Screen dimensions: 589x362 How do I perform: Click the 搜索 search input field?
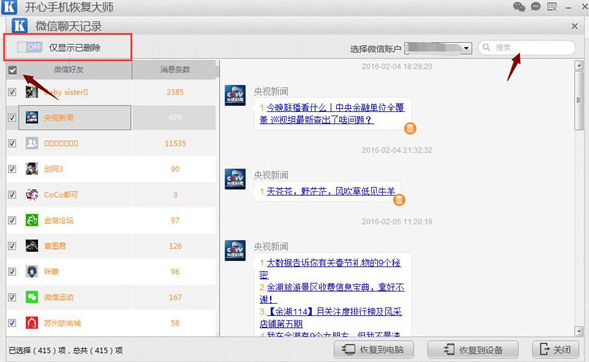527,48
